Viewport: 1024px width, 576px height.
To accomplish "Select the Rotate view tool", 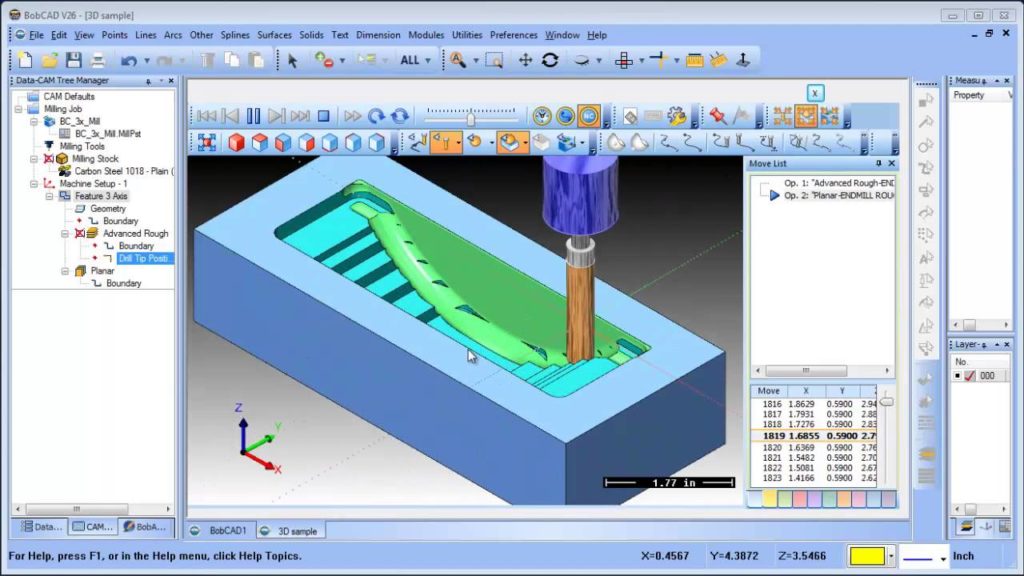I will coord(550,60).
